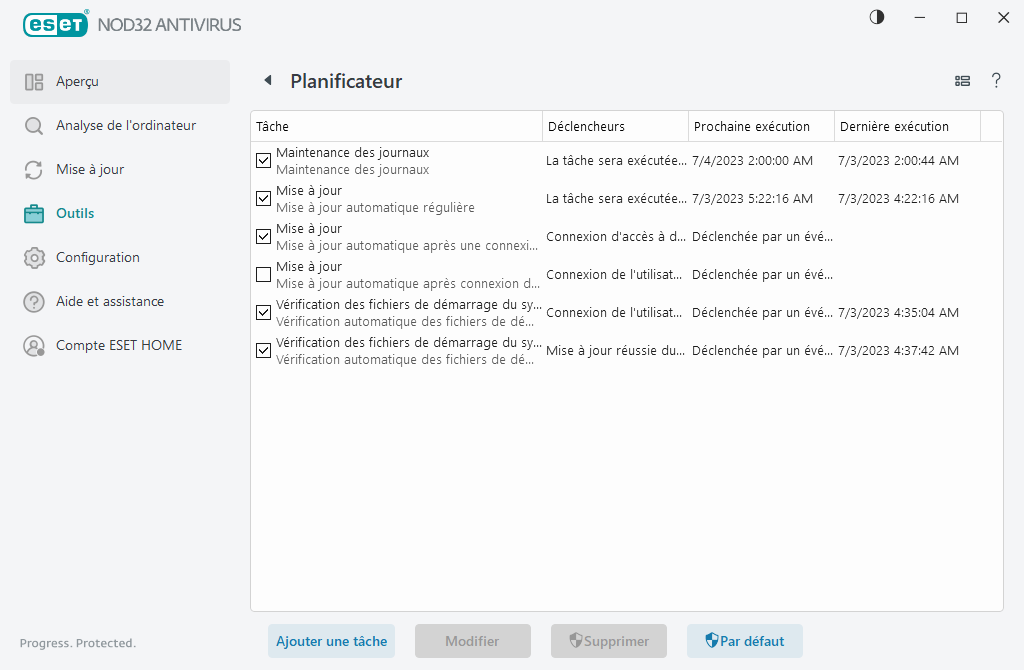The width and height of the screenshot is (1024, 670).
Task: Click Ajouter une tâche button
Action: click(x=331, y=641)
